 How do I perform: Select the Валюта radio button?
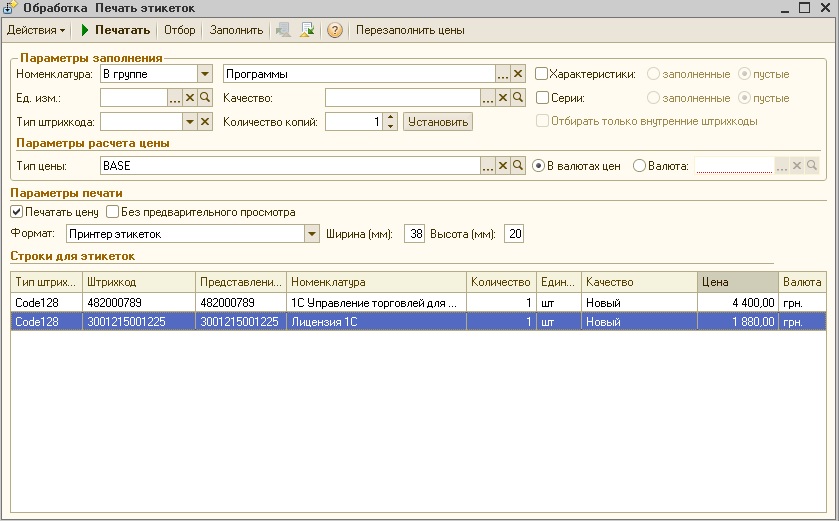639,166
